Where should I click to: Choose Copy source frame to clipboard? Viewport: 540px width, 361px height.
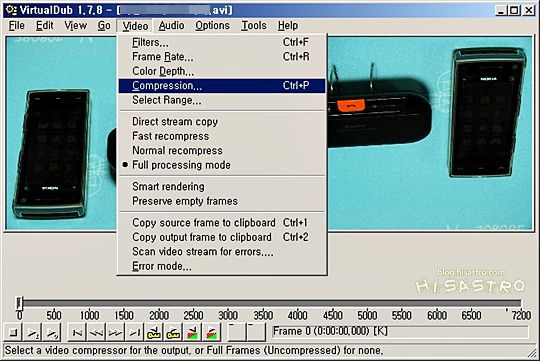222,223
